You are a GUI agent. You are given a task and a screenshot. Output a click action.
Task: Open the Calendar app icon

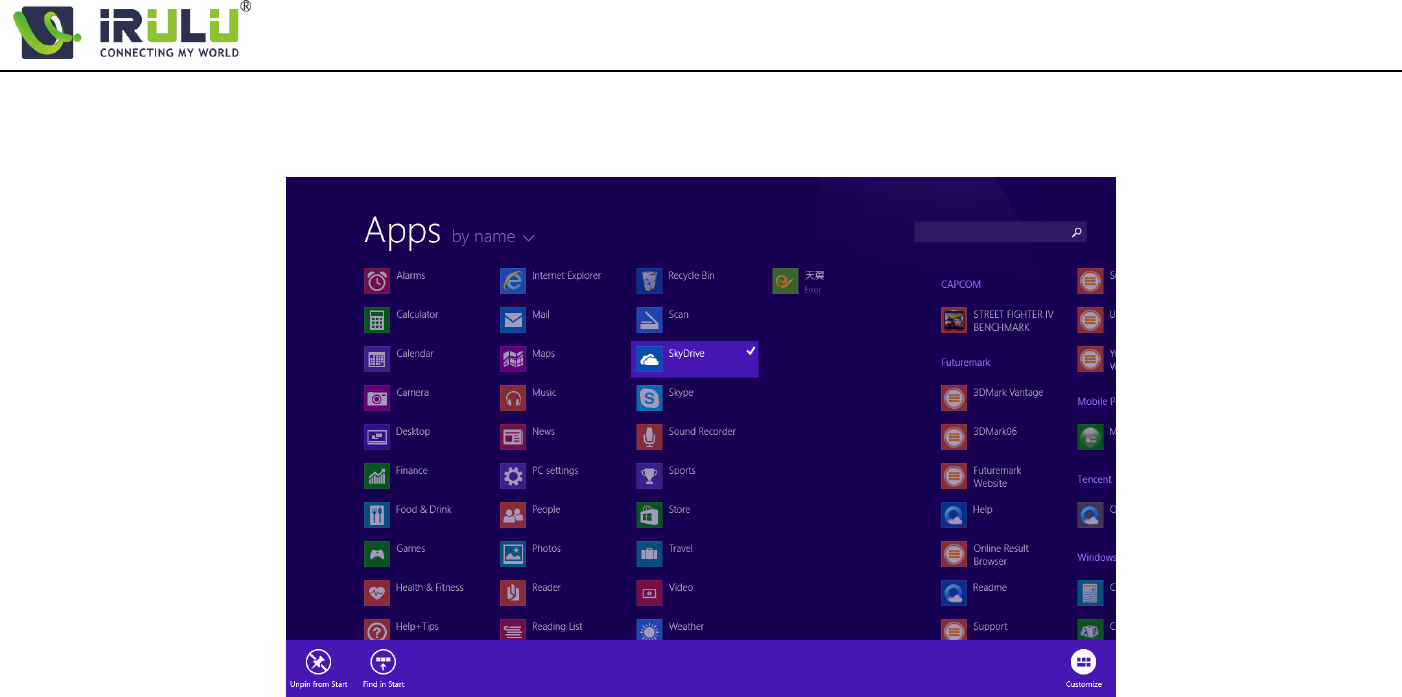(x=377, y=359)
